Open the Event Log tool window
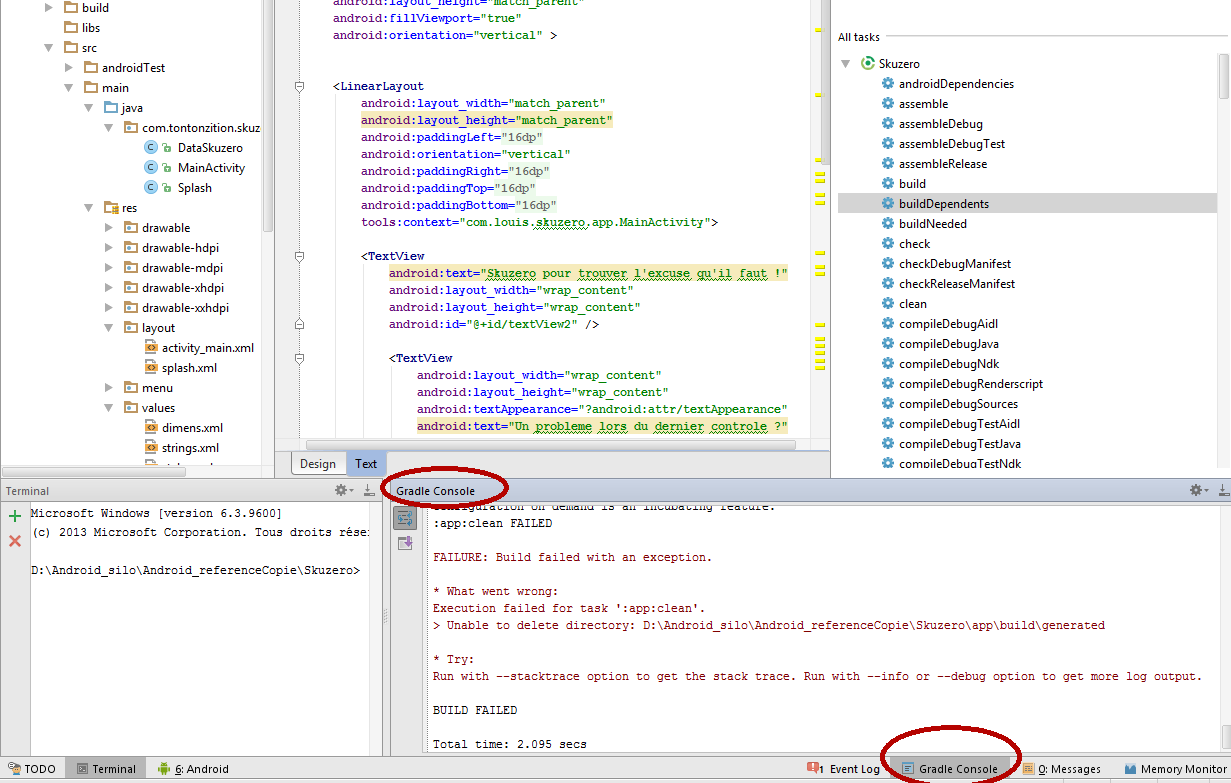This screenshot has height=783, width=1231. pos(843,769)
